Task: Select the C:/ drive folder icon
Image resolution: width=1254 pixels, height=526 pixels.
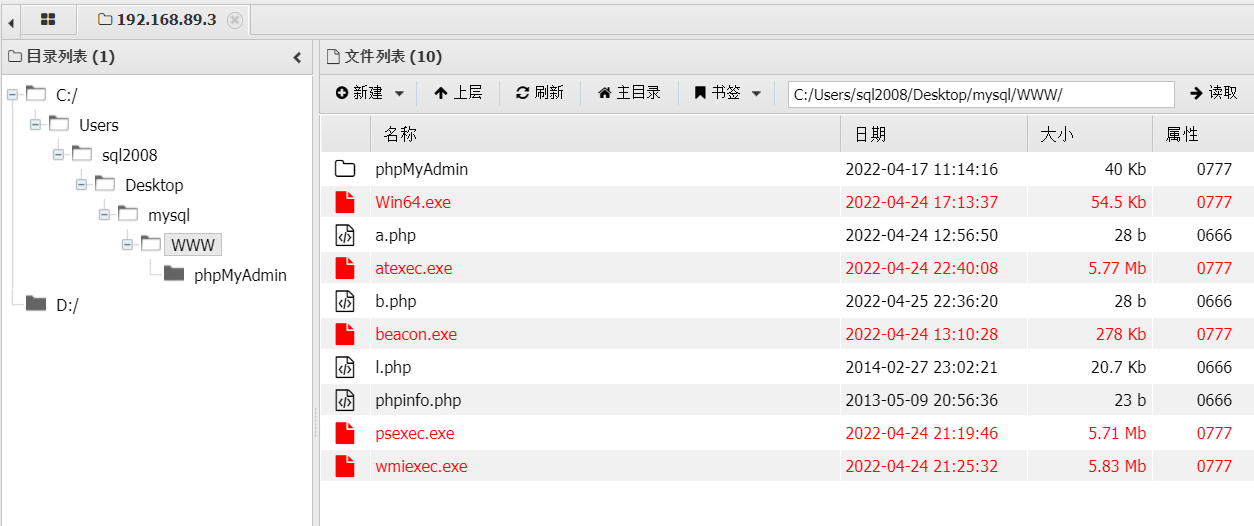Action: click(x=36, y=94)
